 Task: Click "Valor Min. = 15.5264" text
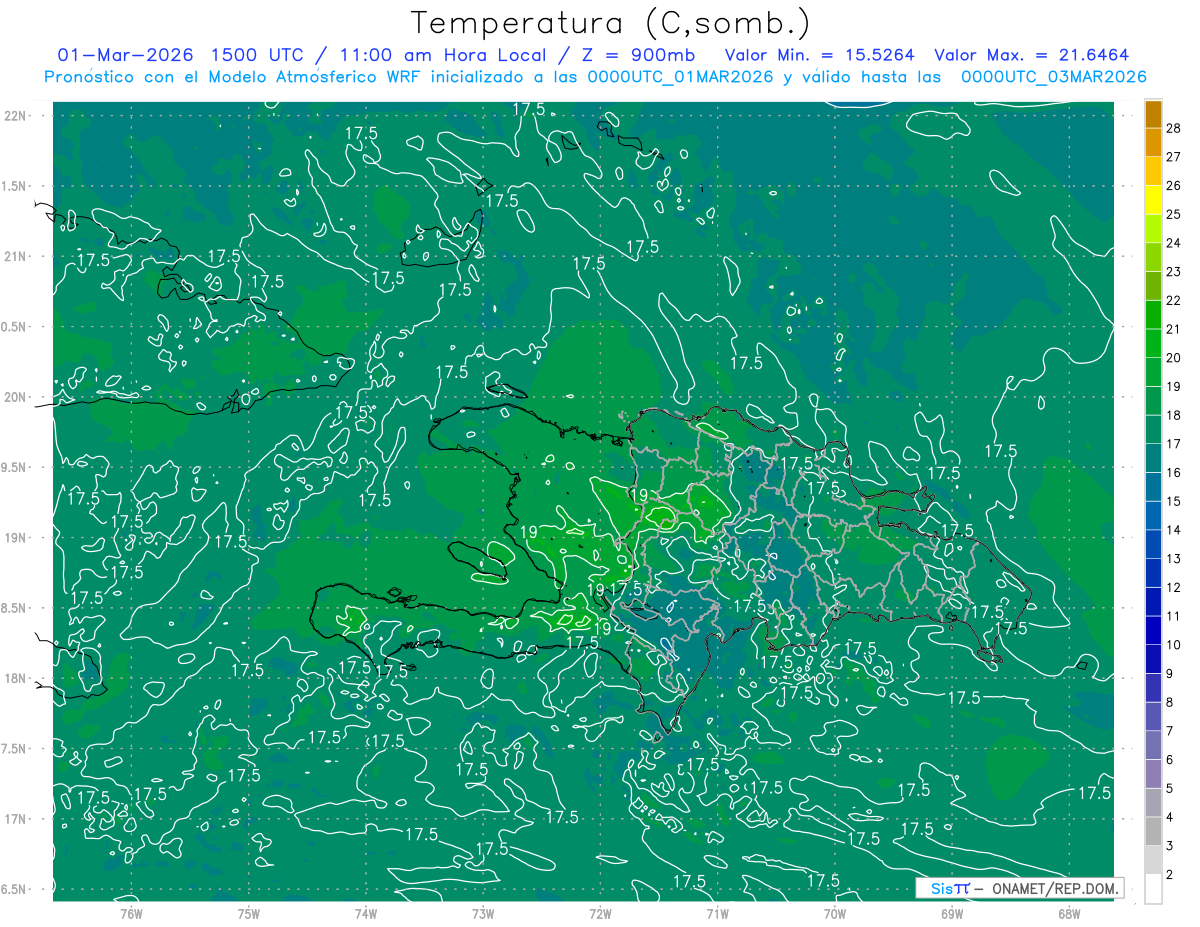pyautogui.click(x=819, y=55)
